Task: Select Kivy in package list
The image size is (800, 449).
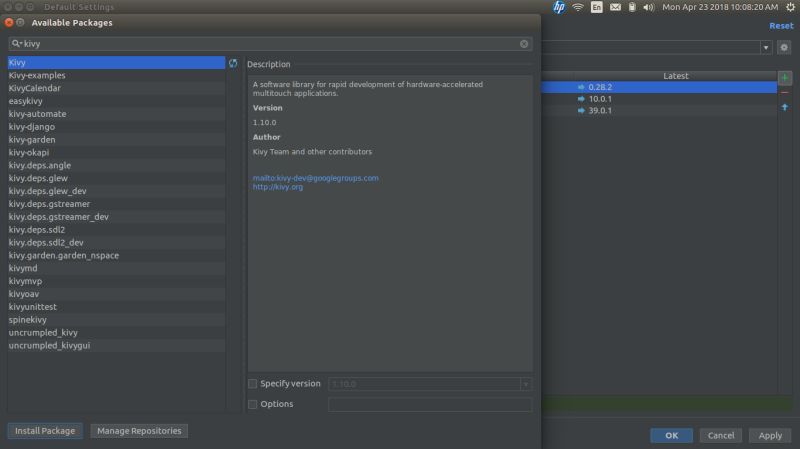Action: click(x=116, y=62)
